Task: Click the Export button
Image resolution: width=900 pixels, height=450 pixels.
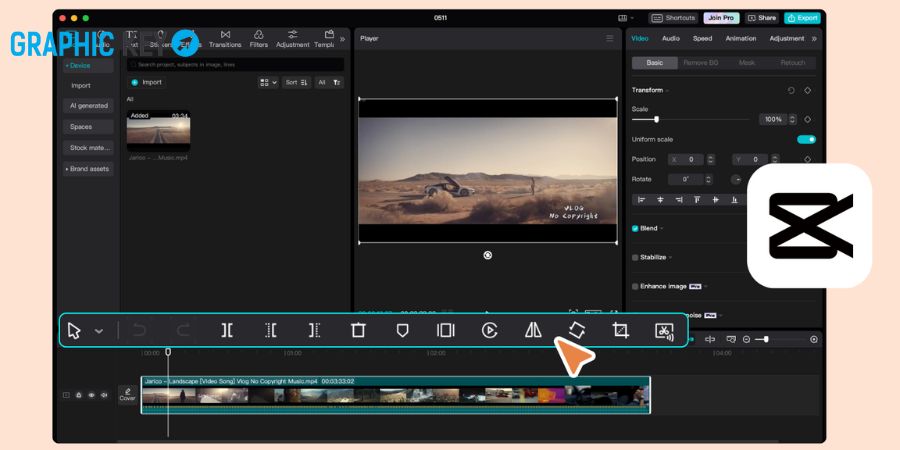Action: point(802,18)
